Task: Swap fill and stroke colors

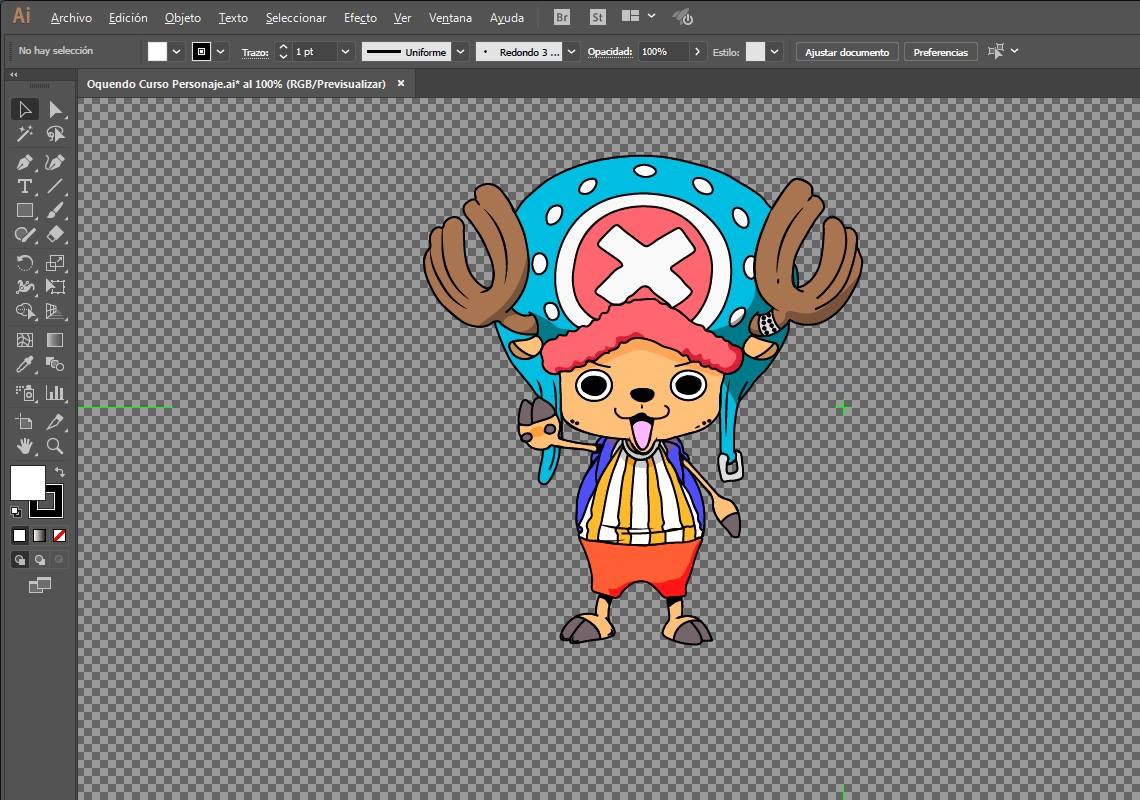Action: coord(60,472)
